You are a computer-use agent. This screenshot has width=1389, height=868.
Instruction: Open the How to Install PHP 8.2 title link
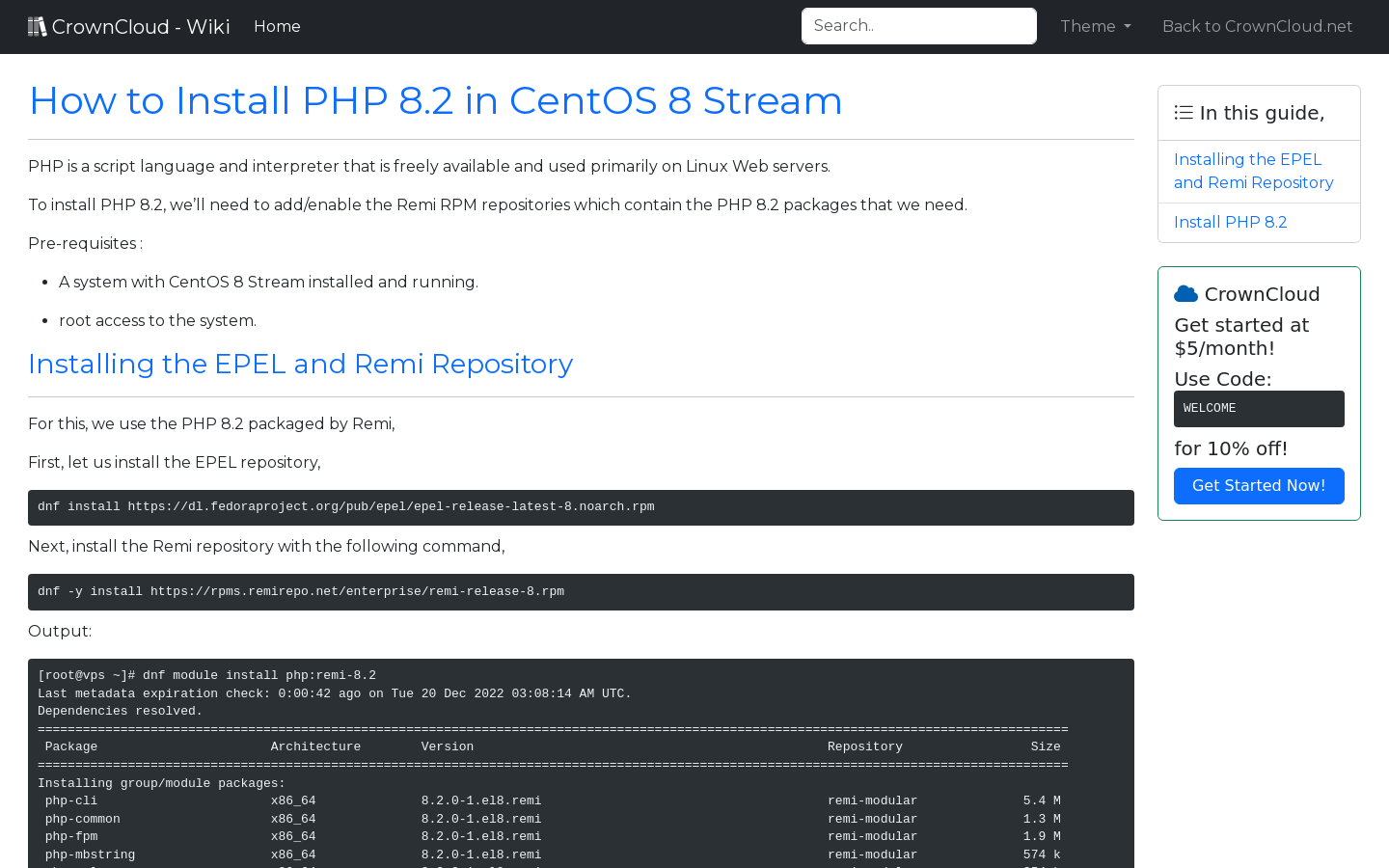point(435,100)
